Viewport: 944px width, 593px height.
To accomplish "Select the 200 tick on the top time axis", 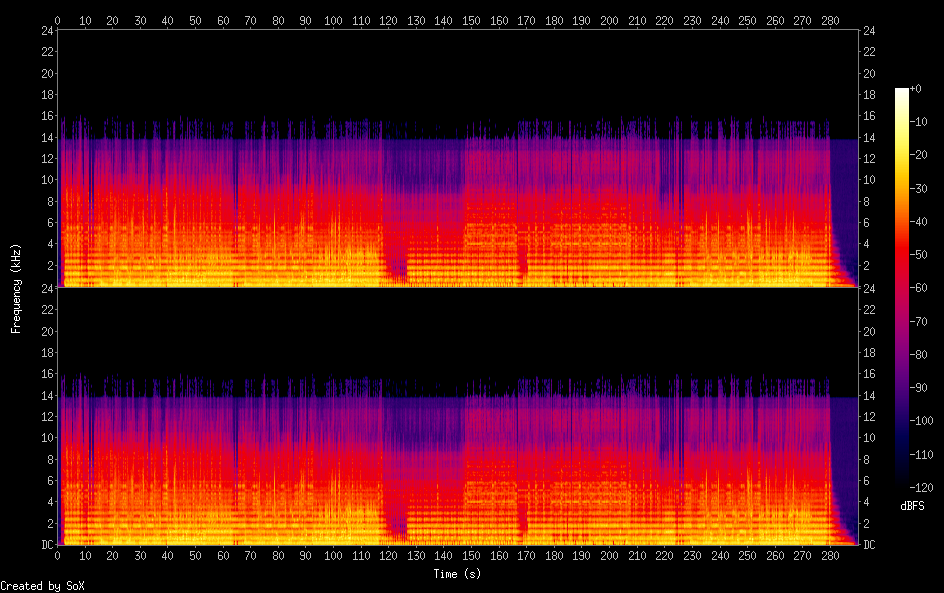I will (606, 20).
